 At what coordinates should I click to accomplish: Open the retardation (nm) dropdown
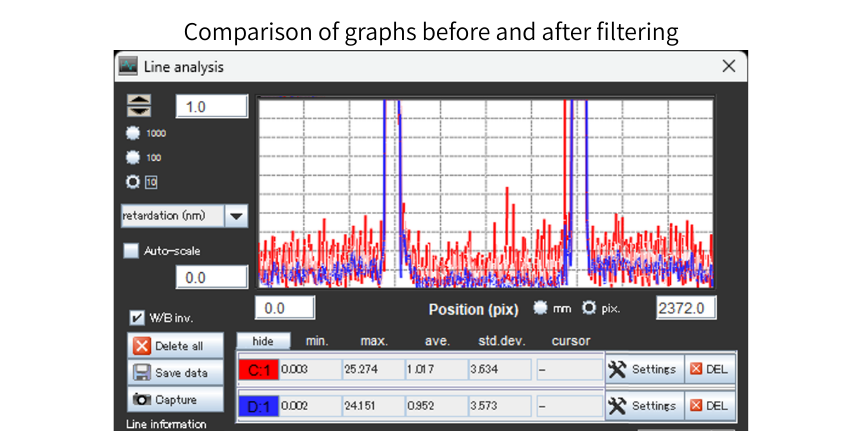coord(236,216)
